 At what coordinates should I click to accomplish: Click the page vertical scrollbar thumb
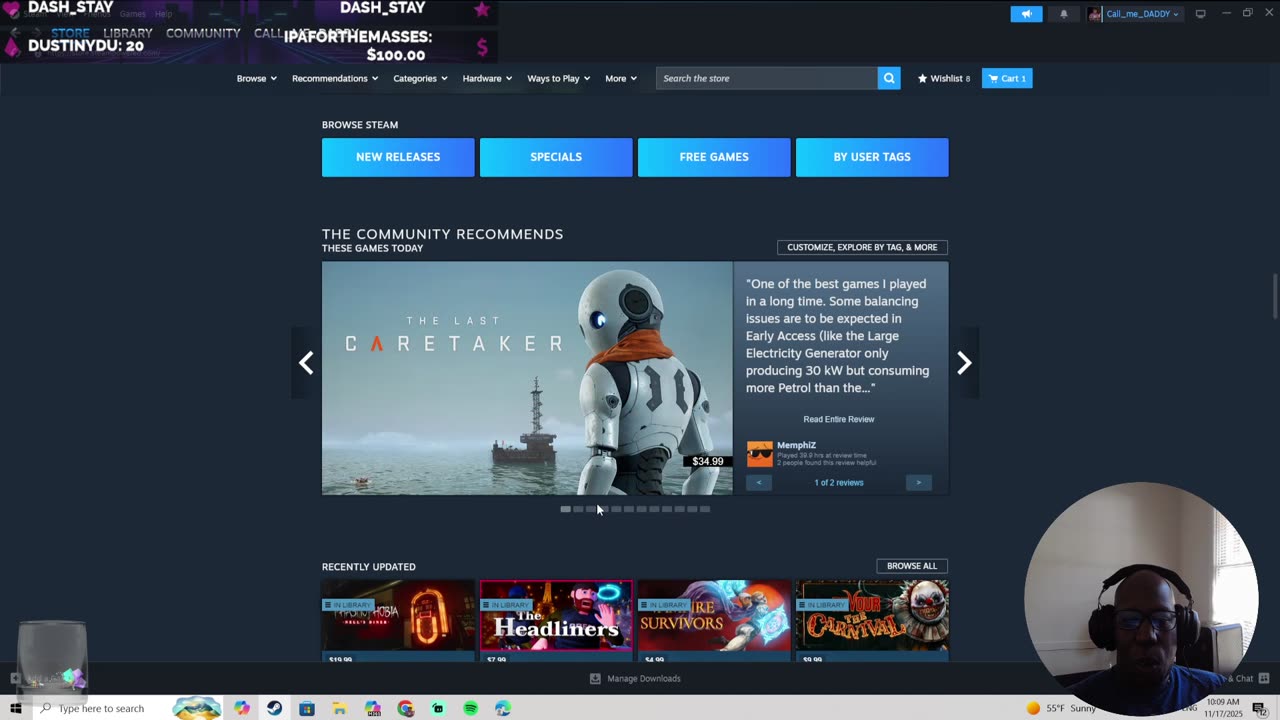(1274, 296)
